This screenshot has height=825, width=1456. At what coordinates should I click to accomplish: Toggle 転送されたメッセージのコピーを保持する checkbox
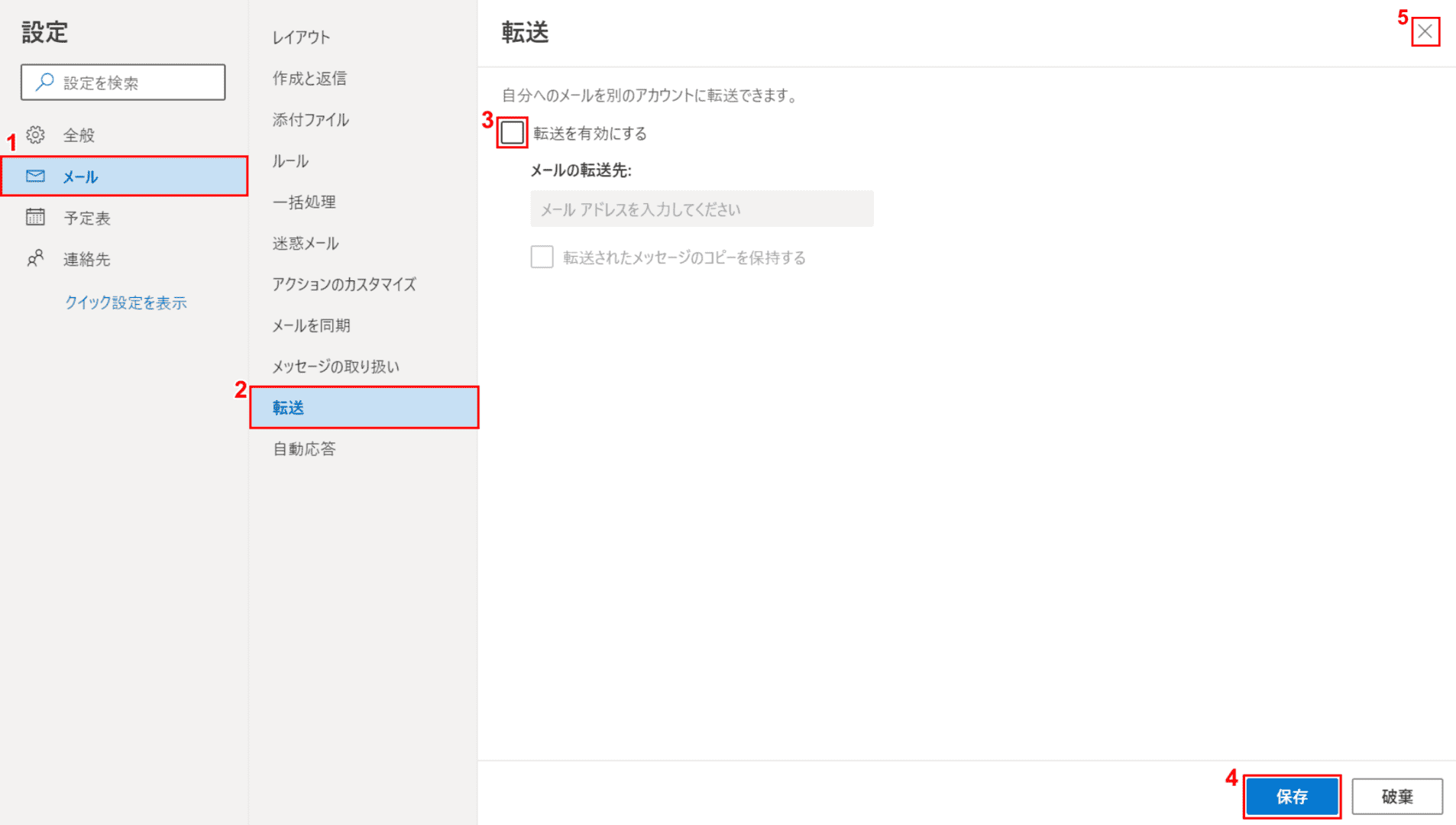542,257
